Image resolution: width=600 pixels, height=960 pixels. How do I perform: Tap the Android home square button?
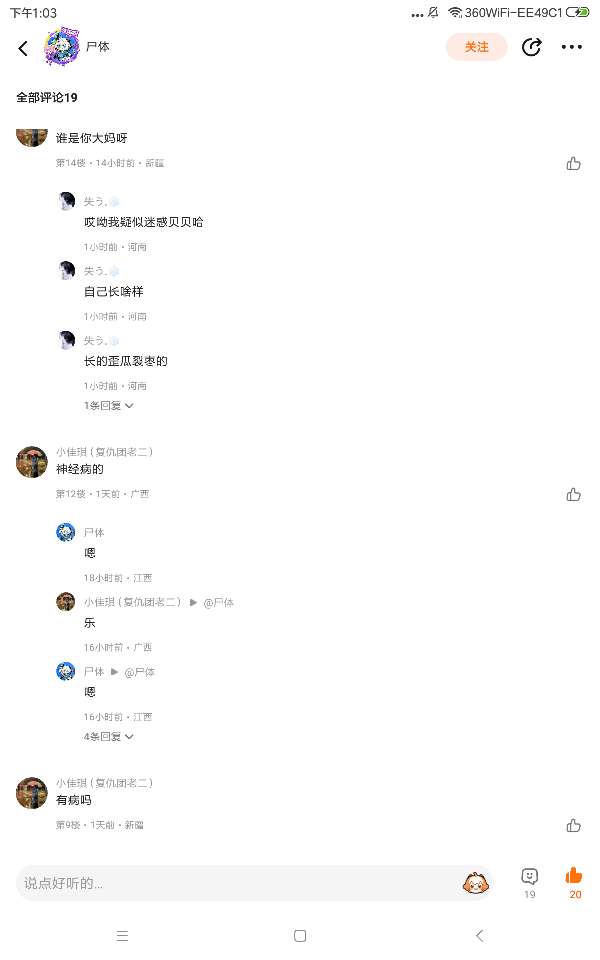click(x=300, y=936)
